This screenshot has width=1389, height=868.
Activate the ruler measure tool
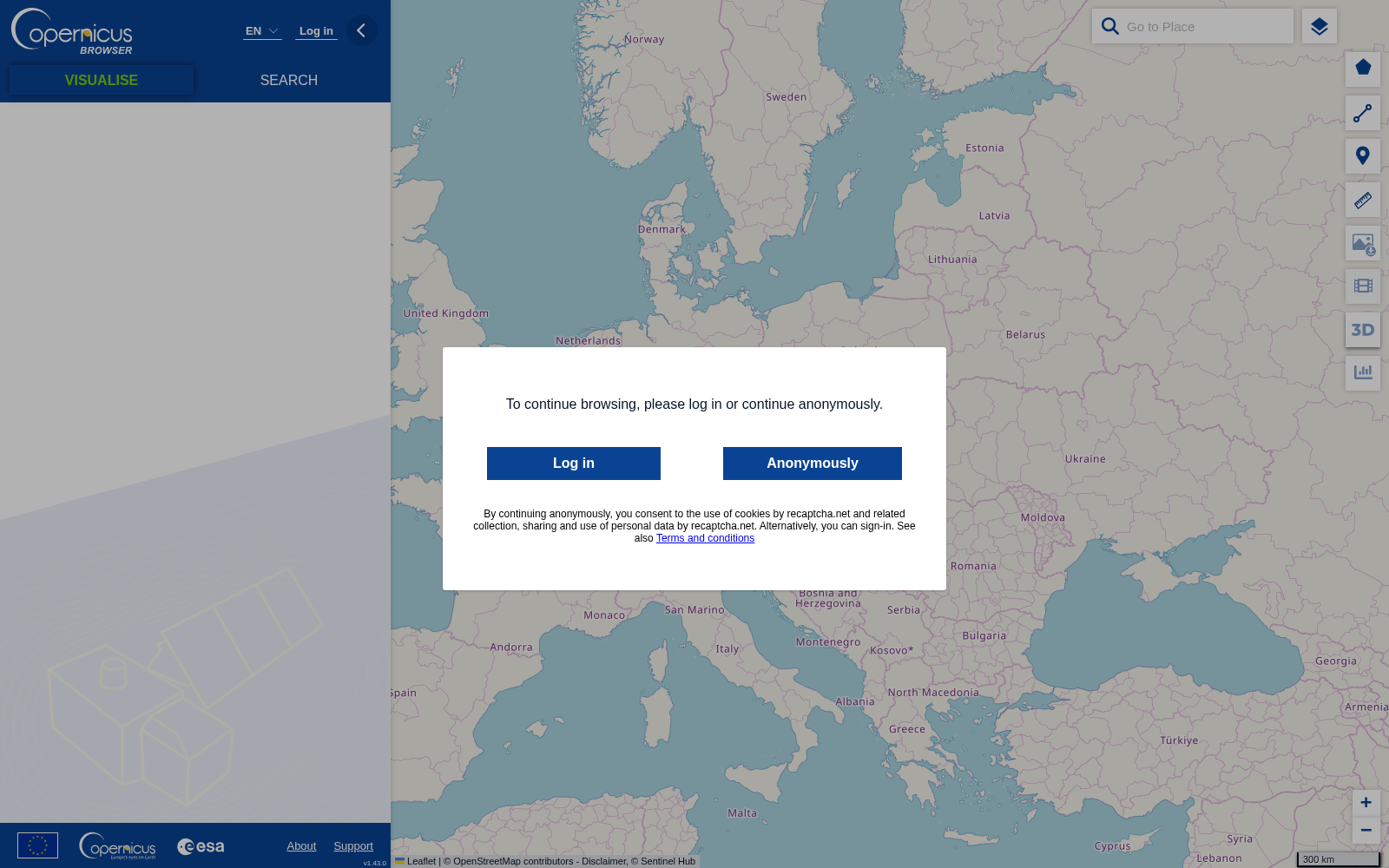tap(1363, 200)
